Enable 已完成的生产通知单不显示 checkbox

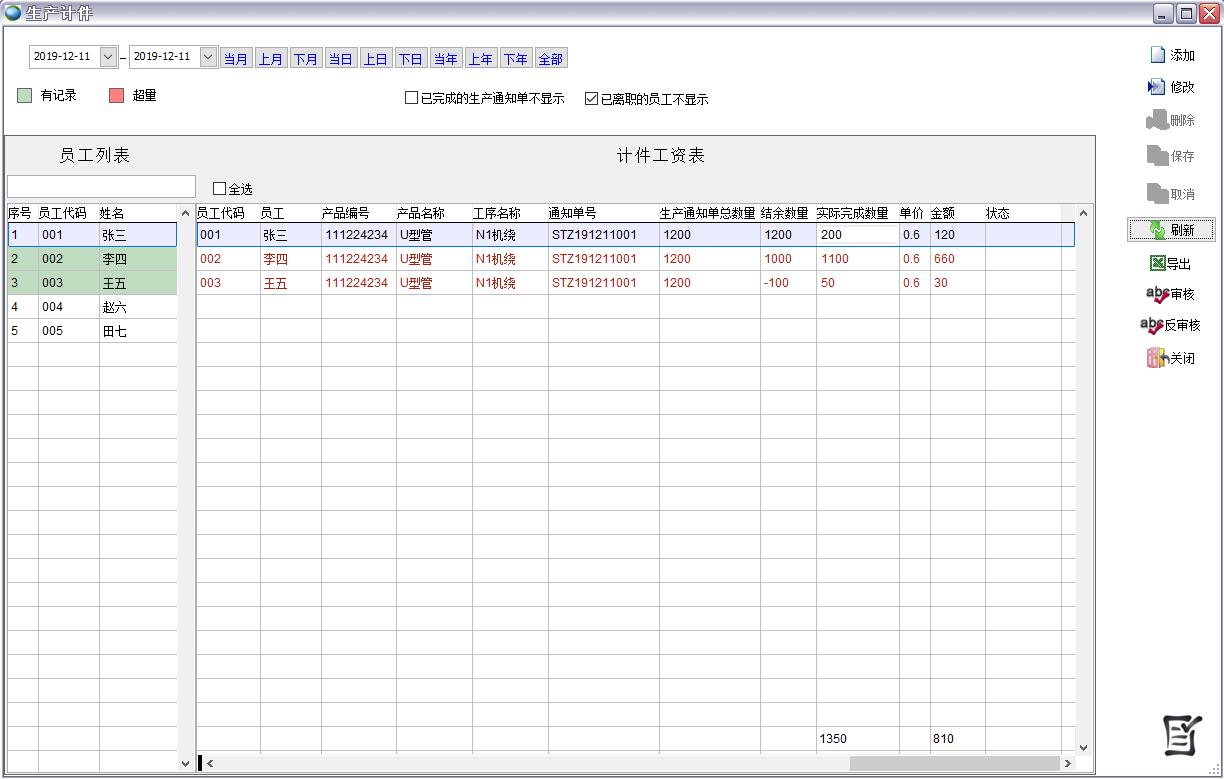[x=411, y=99]
